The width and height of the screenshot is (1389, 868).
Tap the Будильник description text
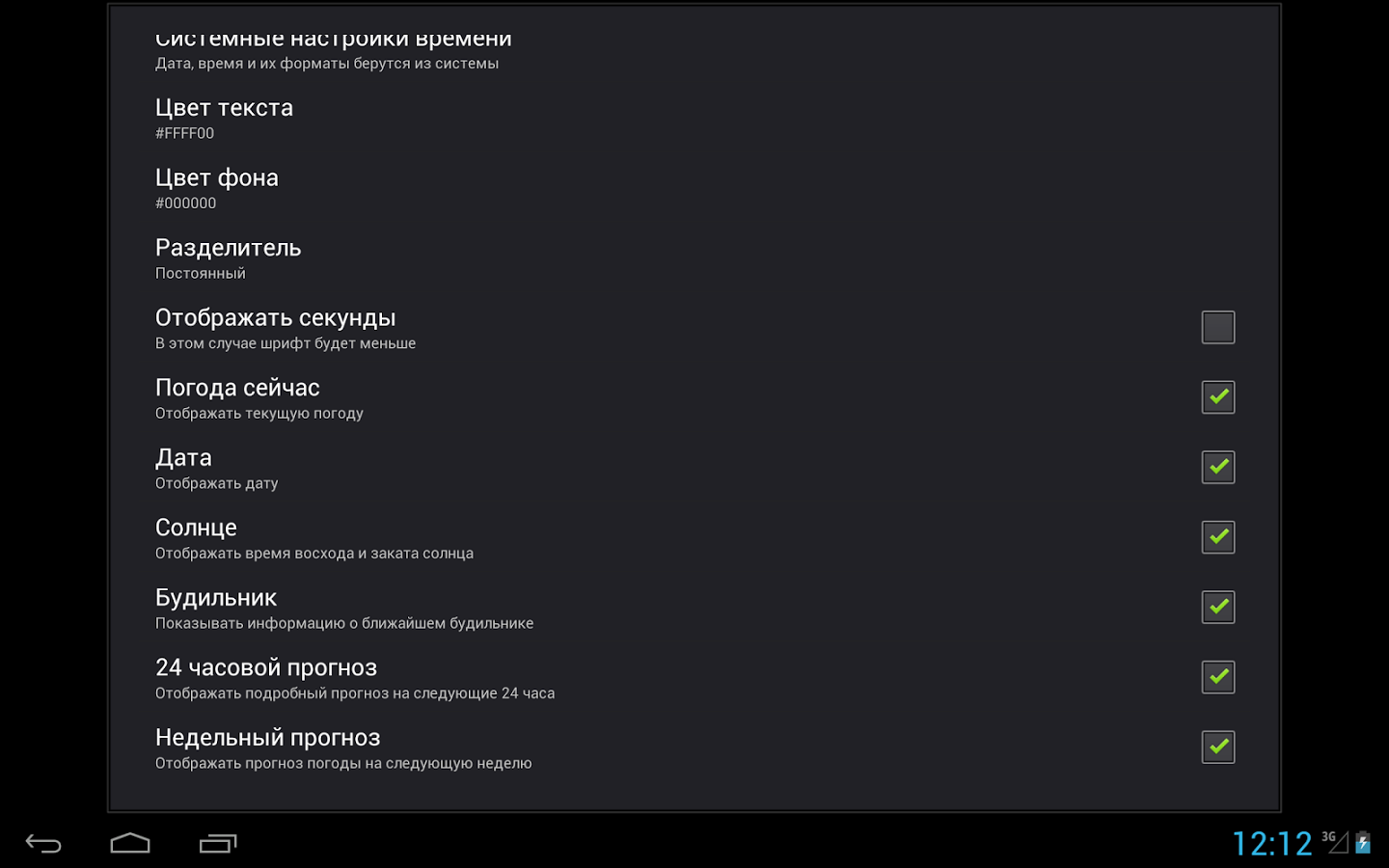coord(344,623)
